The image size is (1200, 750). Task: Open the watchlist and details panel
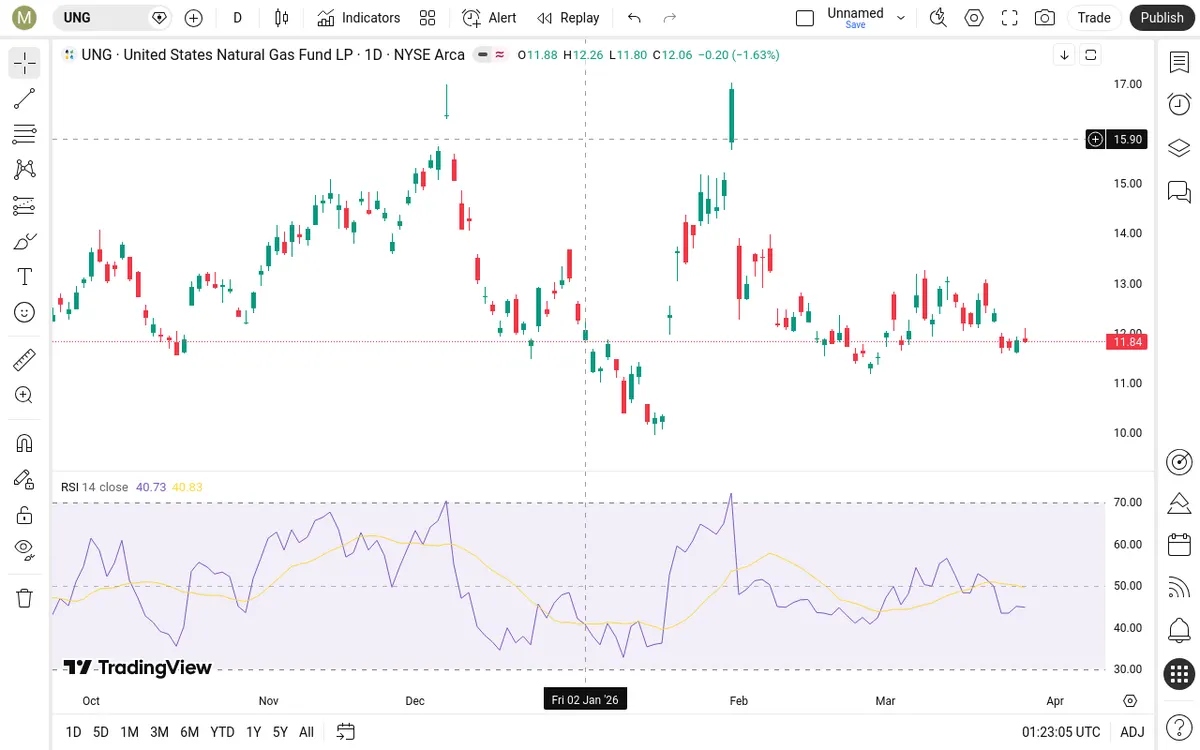click(1179, 62)
